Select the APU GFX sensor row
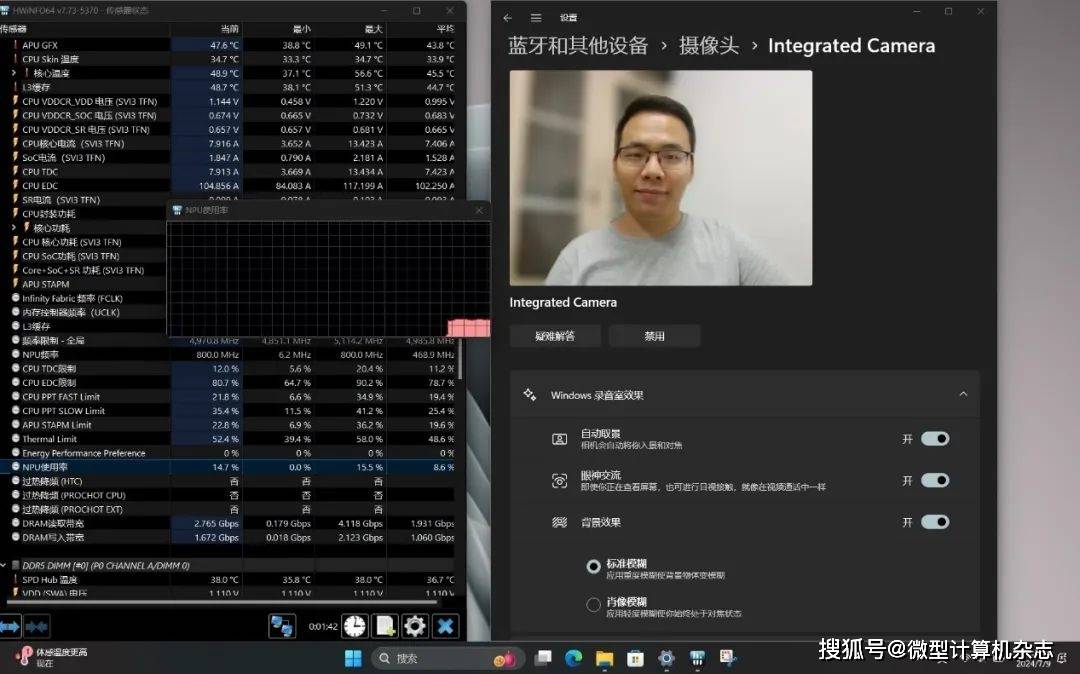This screenshot has height=674, width=1080. (x=228, y=45)
